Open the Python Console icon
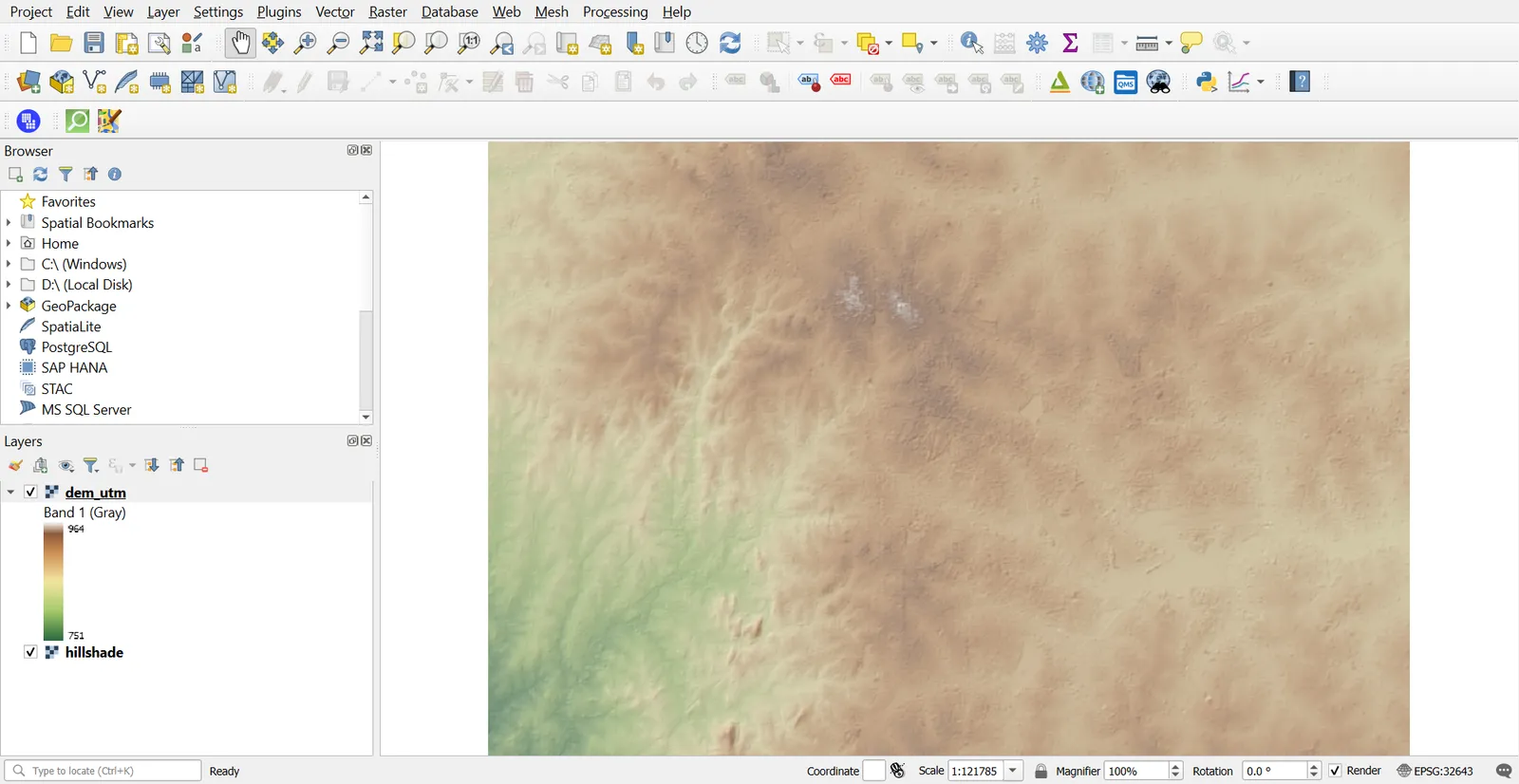1519x784 pixels. 1207,83
